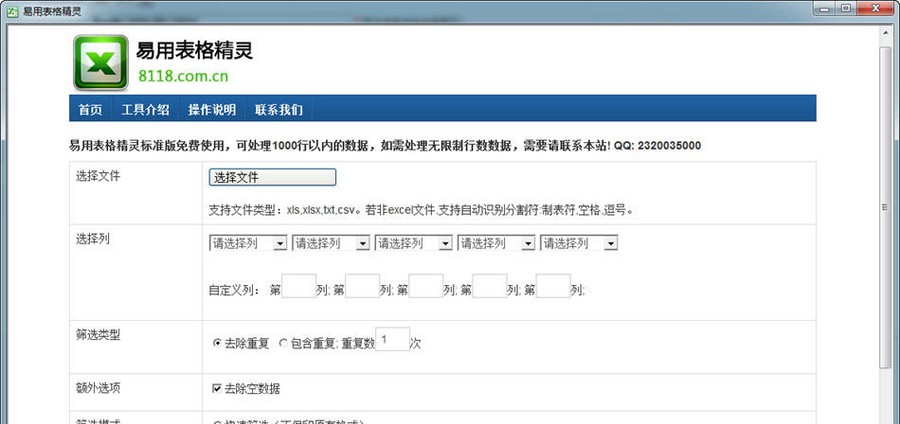The height and width of the screenshot is (424, 900).
Task: Toggle the 去除空数据 checkbox
Action: (x=217, y=388)
